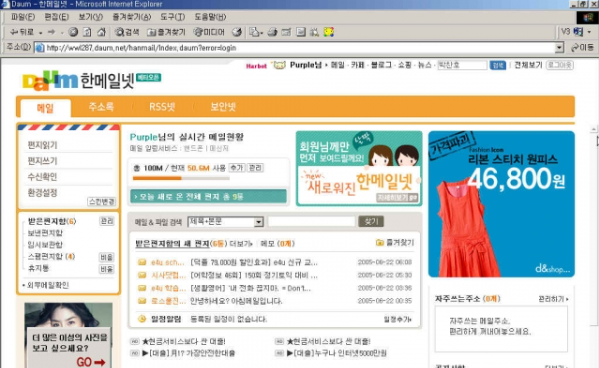Viewport: 599px width, 368px height.
Task: Open the 즐겨찾기 favorites toolbar button
Action: tap(166, 32)
